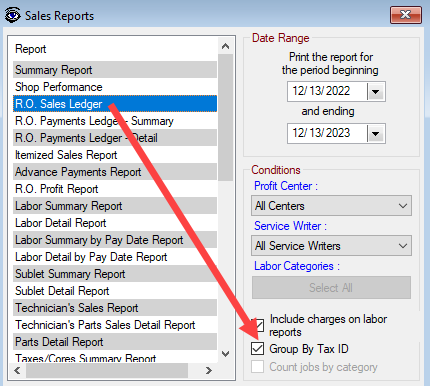Click the horizontal scroll right arrow

coord(209,370)
